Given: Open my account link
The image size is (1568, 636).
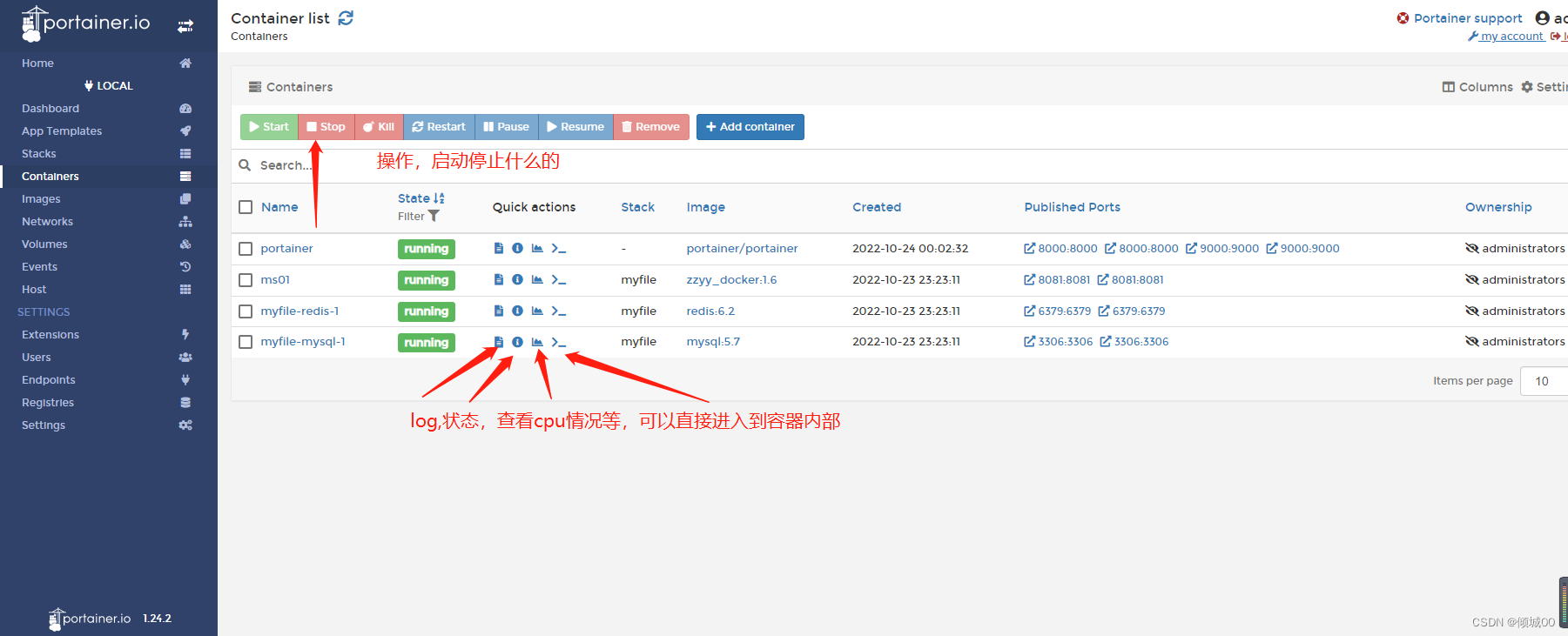Looking at the screenshot, I should point(1507,37).
